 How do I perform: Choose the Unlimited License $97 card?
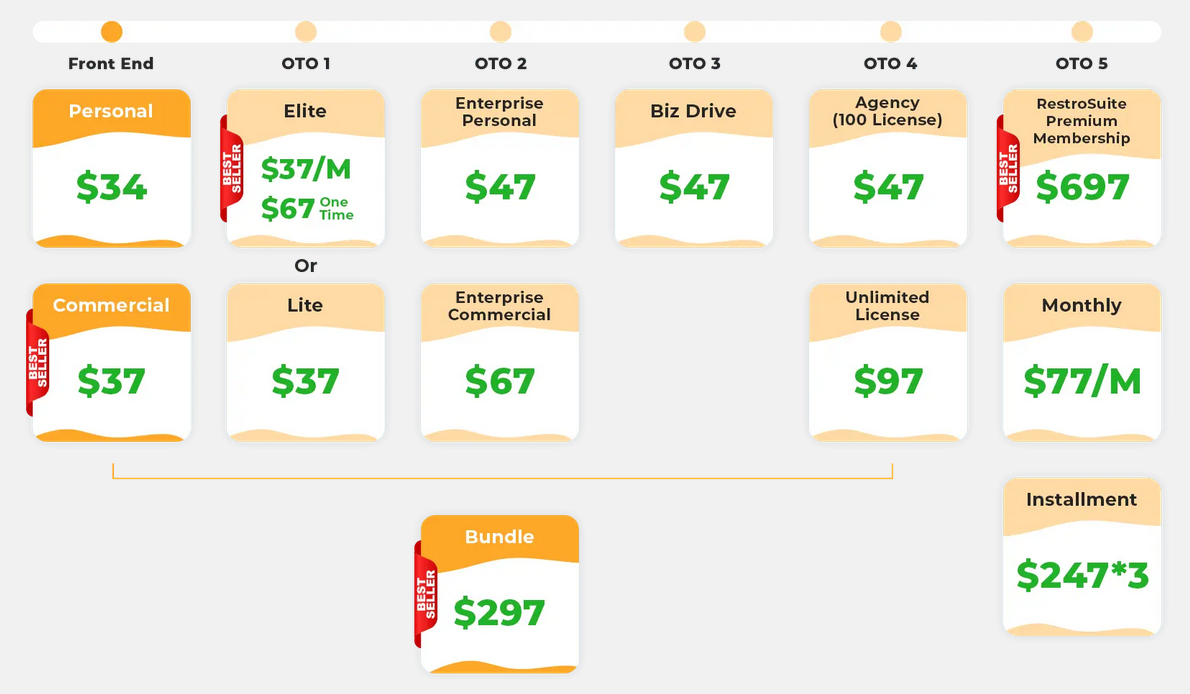pos(888,363)
